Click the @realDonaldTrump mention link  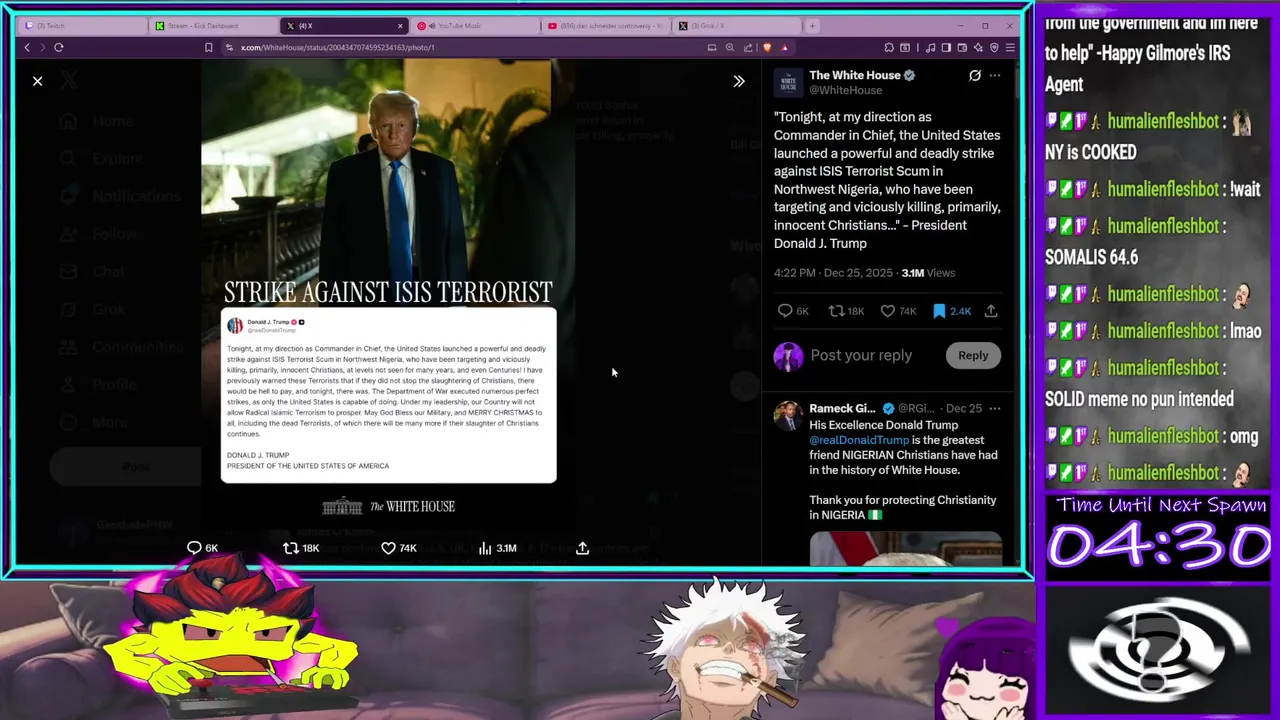(x=859, y=440)
